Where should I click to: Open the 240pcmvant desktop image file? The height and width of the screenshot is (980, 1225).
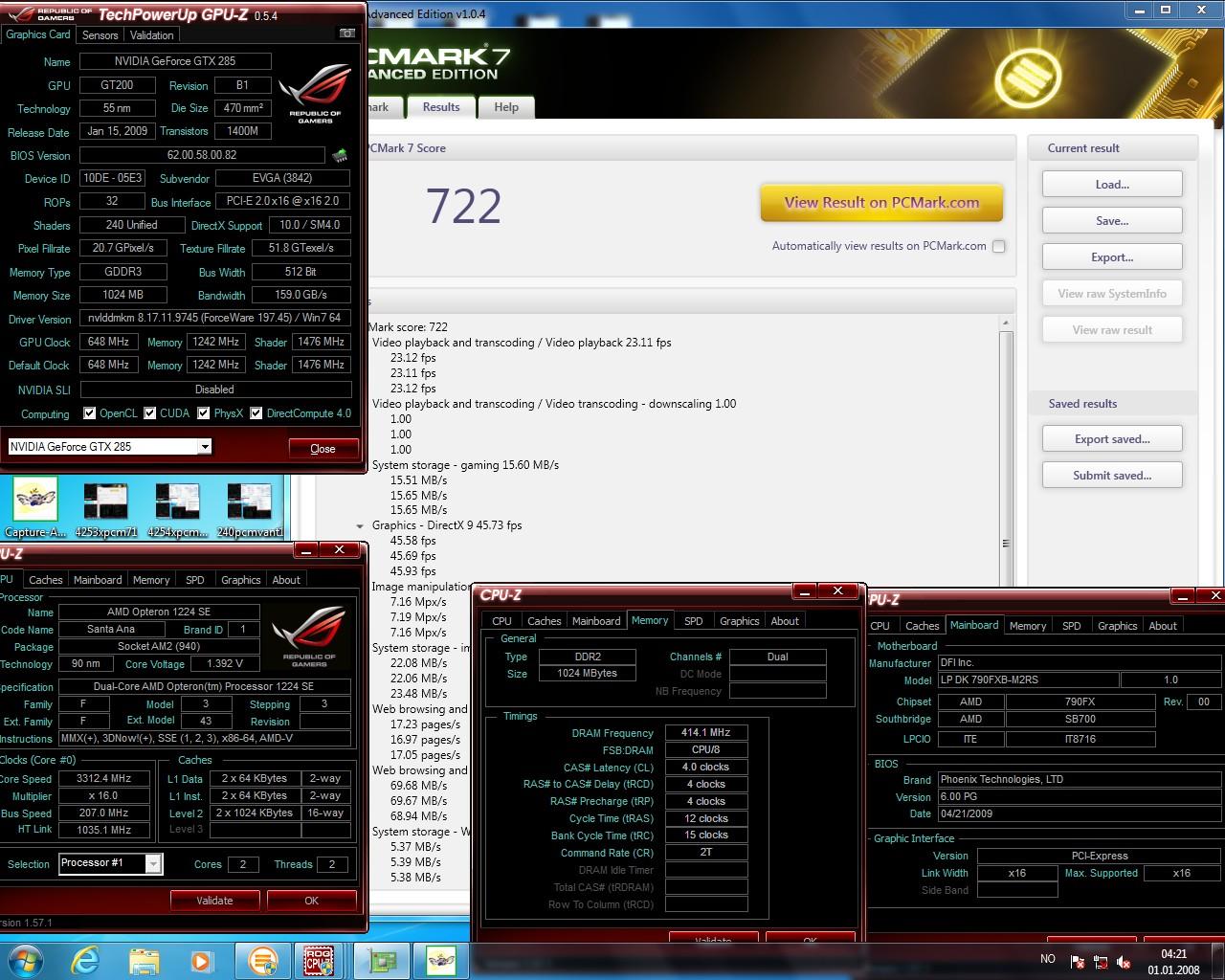248,510
